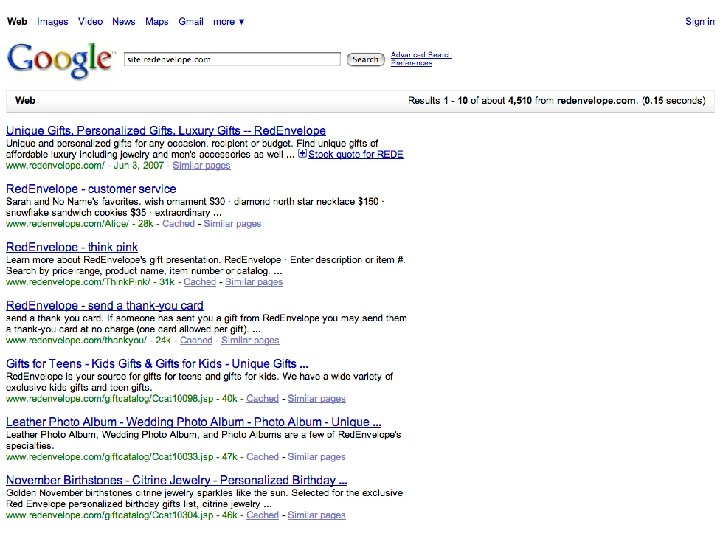Open 'Gifts for Teens - Kids Gifts' result

click(x=157, y=364)
